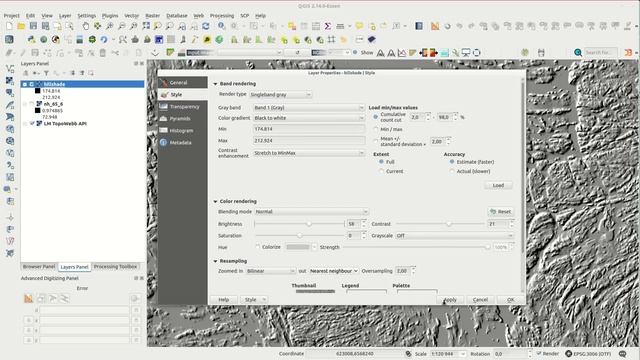Select Cumulative count cut radio button
The image size is (640, 360).
pos(376,117)
